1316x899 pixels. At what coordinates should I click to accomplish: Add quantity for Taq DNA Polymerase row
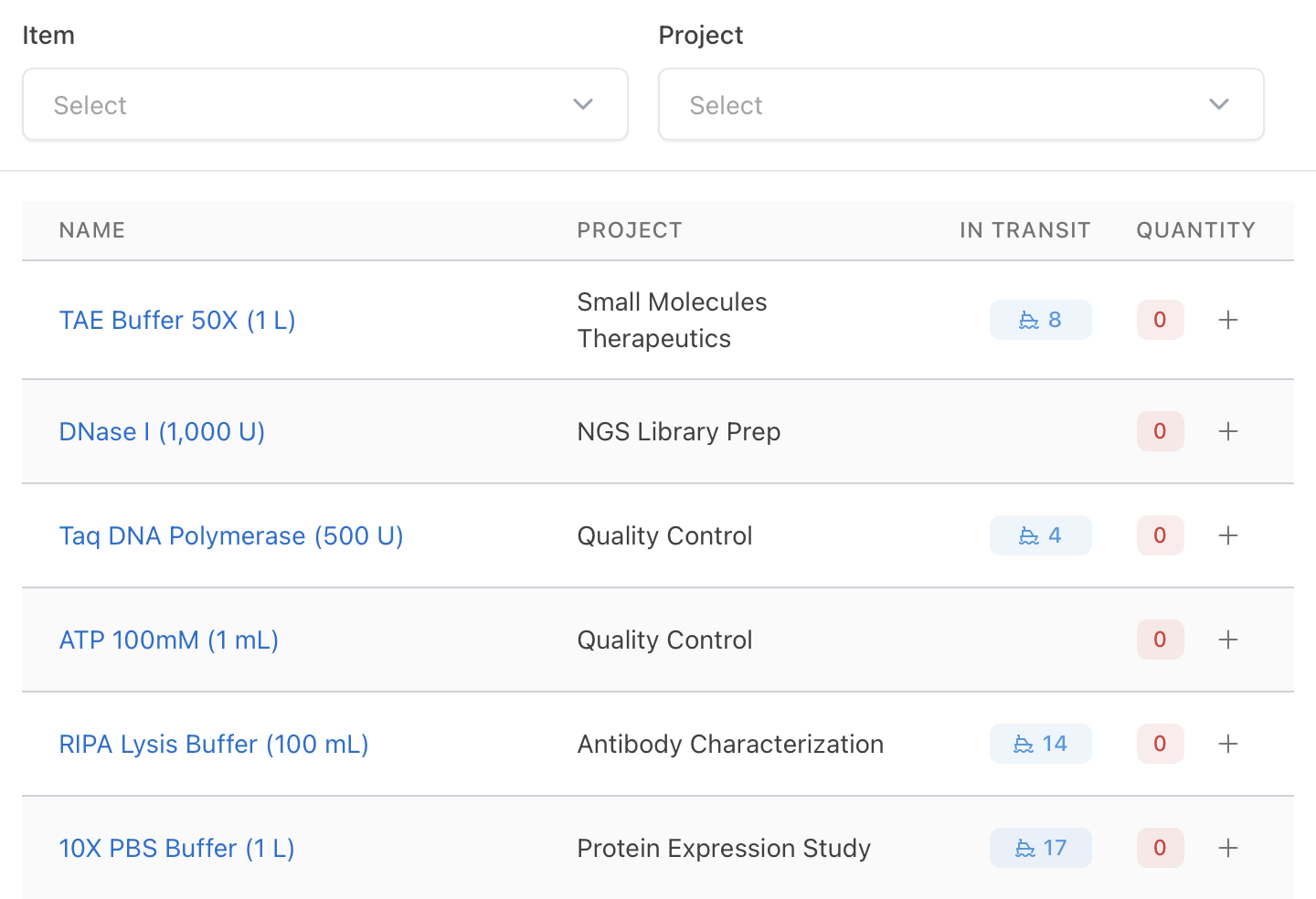pyautogui.click(x=1228, y=535)
